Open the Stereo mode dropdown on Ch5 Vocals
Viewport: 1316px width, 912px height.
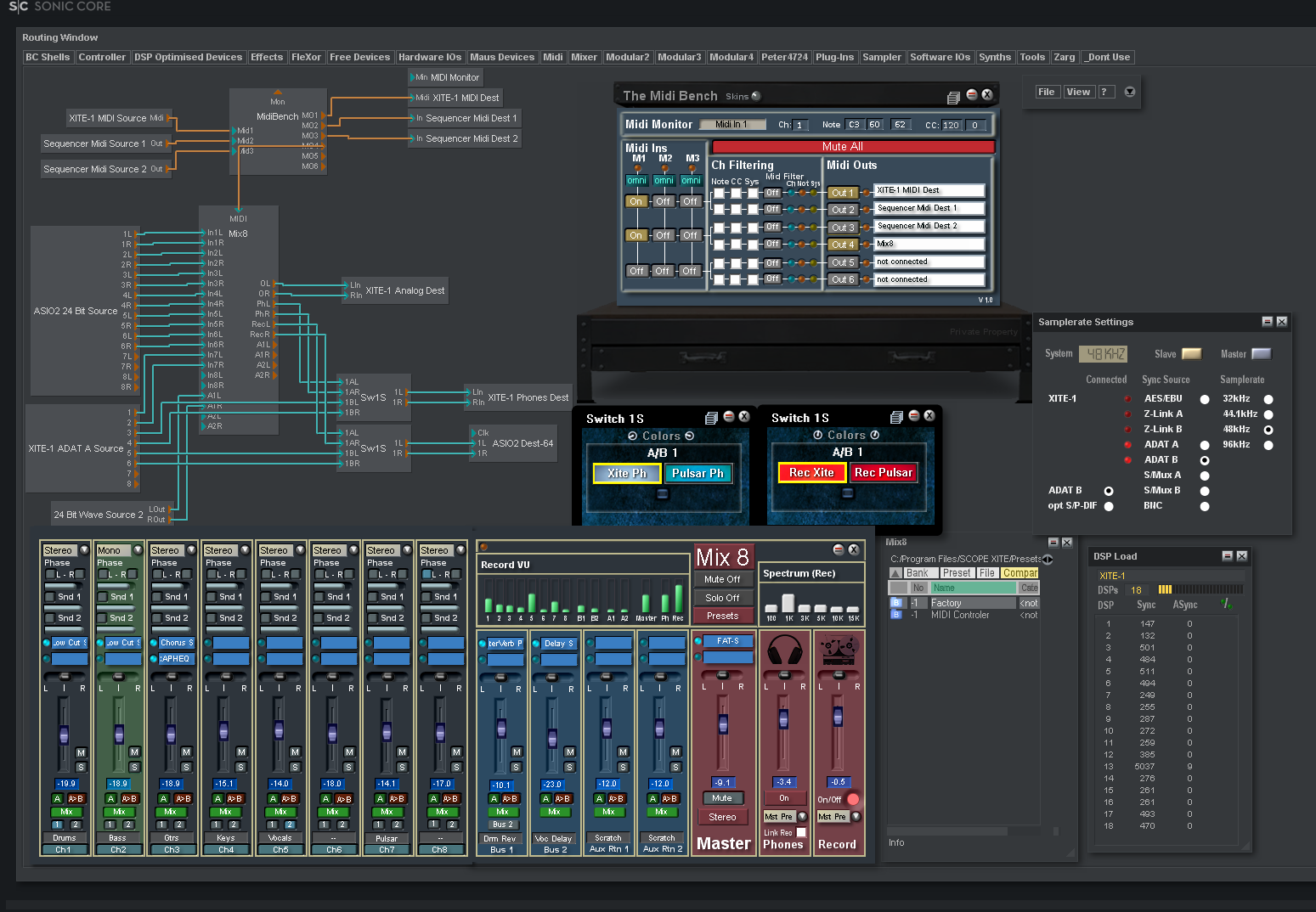(x=300, y=550)
